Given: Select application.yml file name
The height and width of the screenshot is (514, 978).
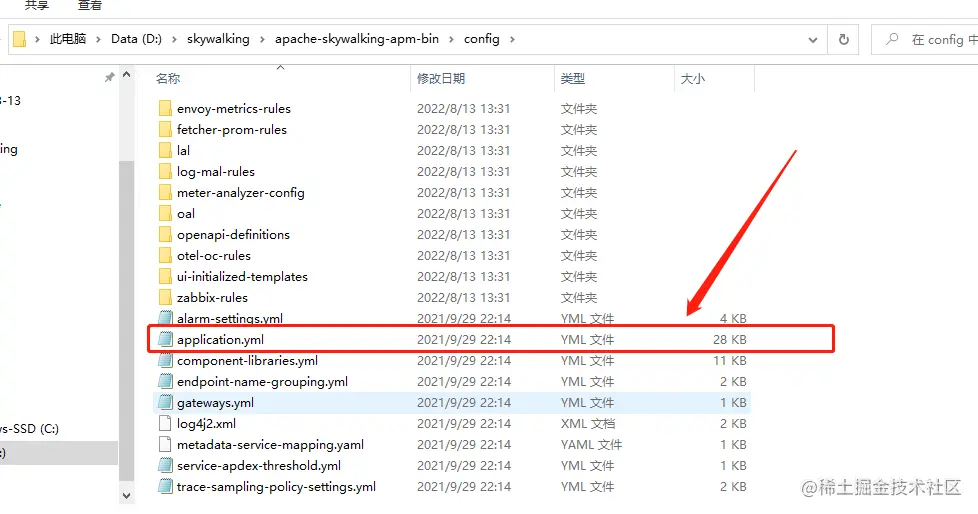Looking at the screenshot, I should (x=220, y=339).
